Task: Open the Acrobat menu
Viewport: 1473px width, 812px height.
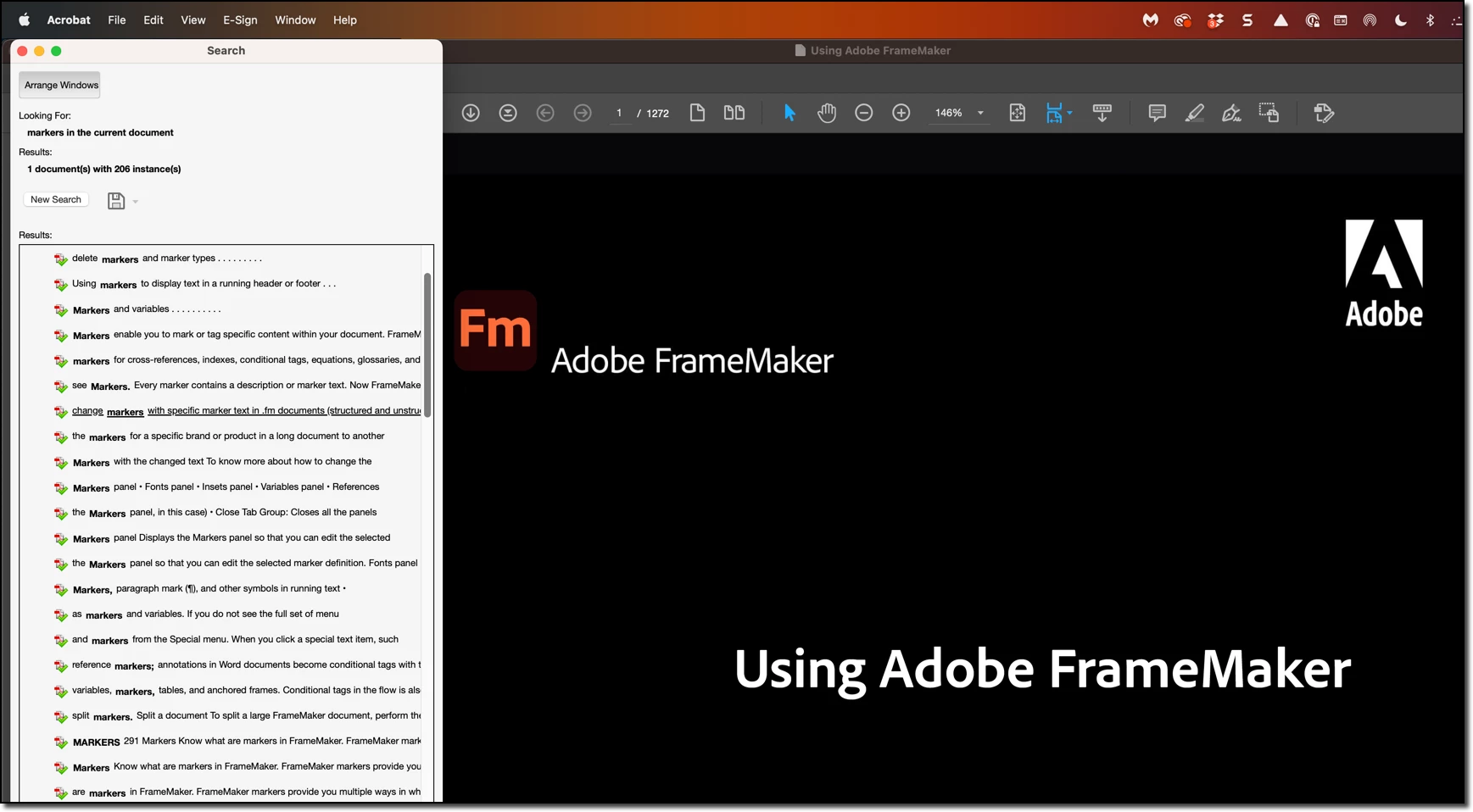Action: point(69,19)
